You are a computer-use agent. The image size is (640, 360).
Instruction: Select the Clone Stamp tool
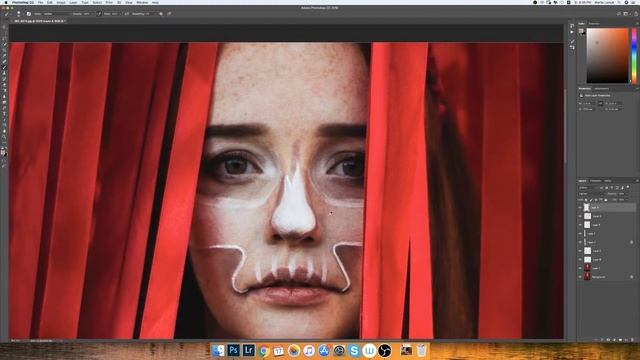(x=4, y=73)
